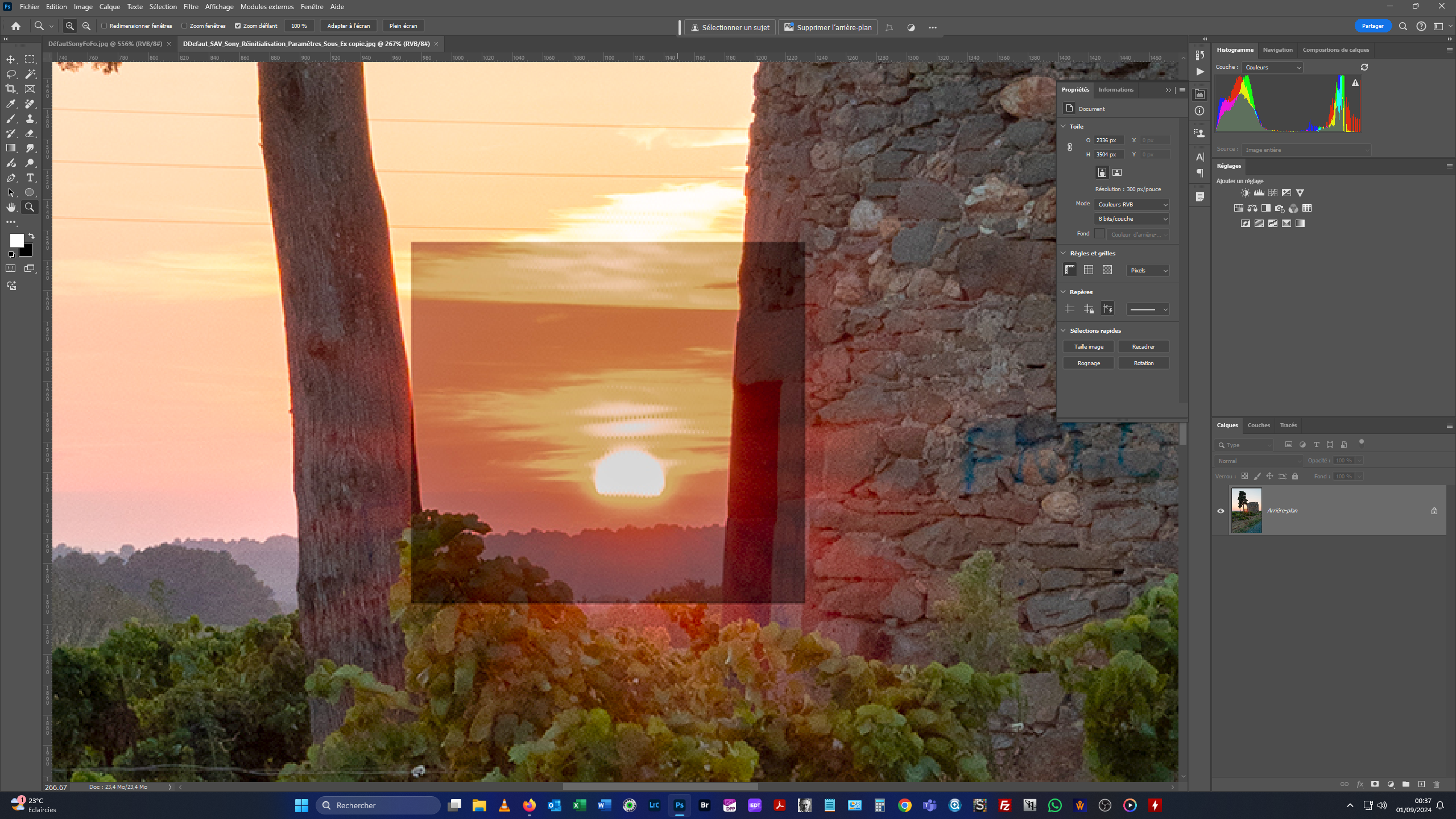Choose the Hand tool

[x=11, y=207]
